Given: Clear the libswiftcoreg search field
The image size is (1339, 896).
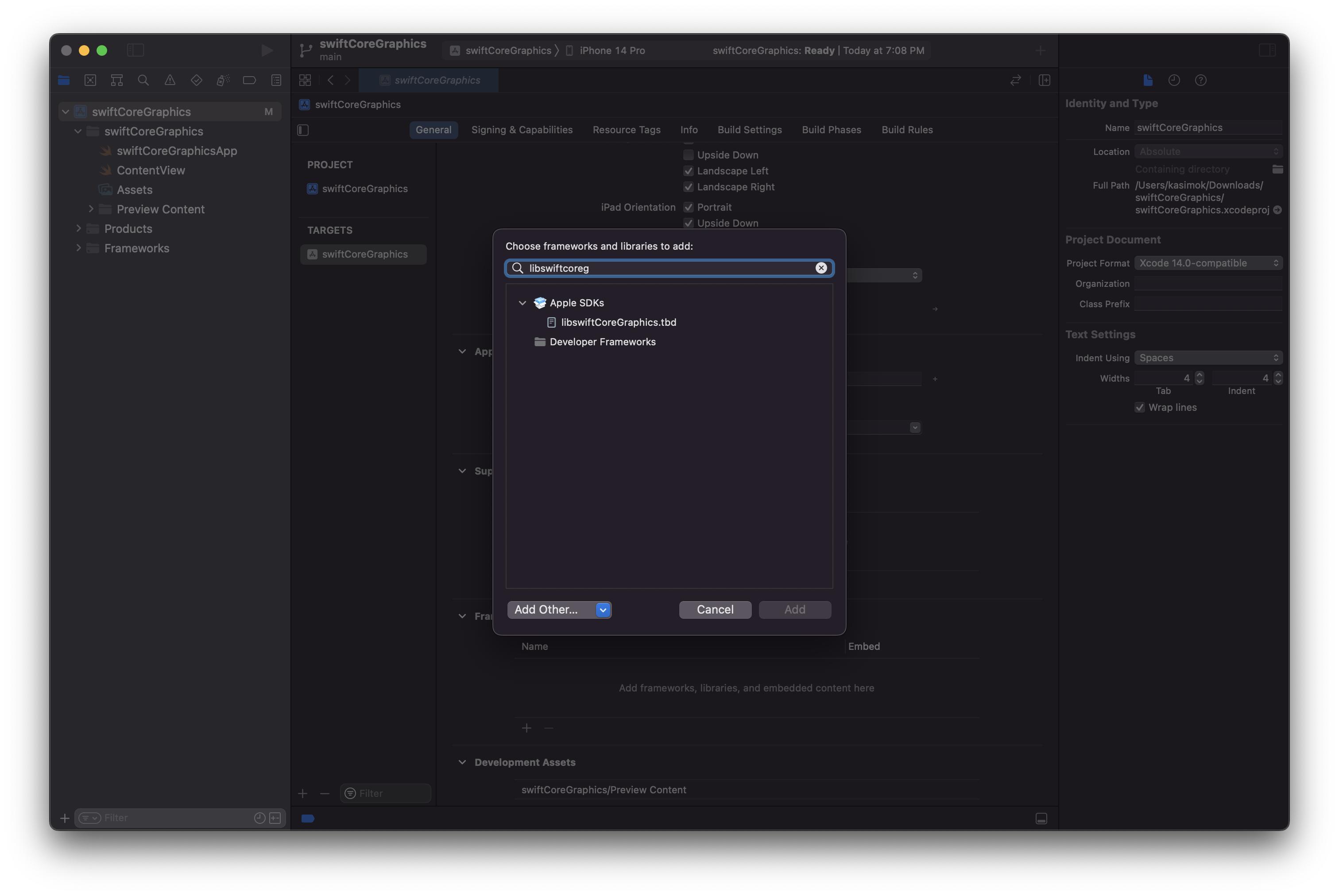Looking at the screenshot, I should (x=820, y=268).
